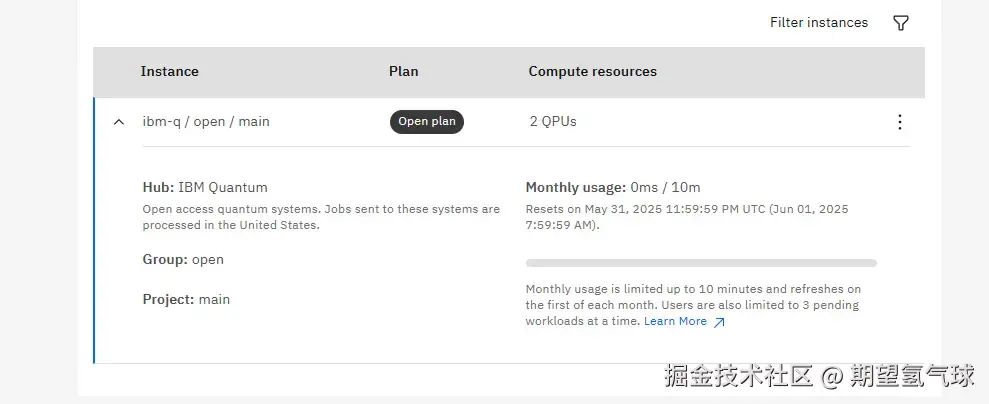989x404 pixels.
Task: Click the Learn More link
Action: tap(675, 321)
